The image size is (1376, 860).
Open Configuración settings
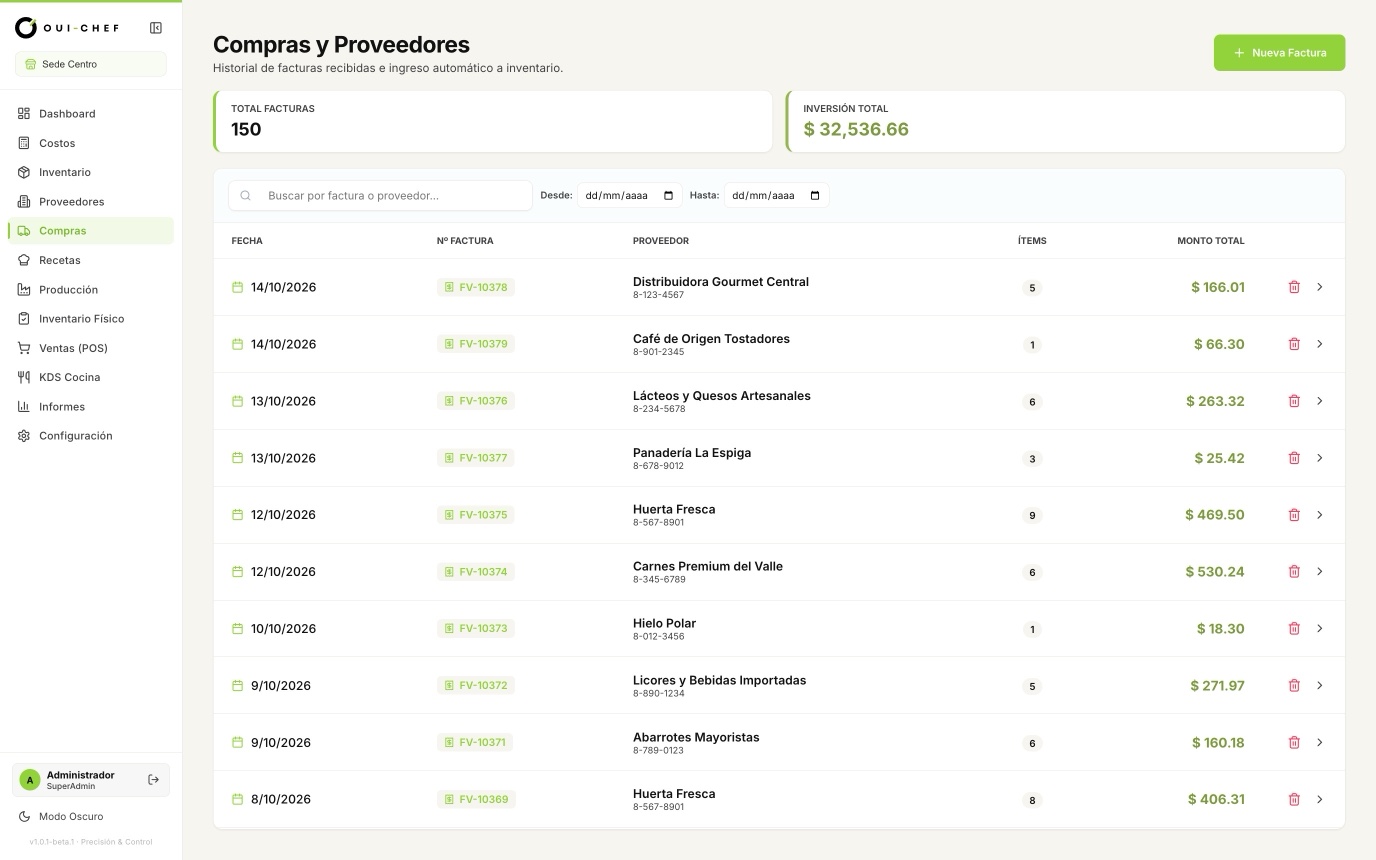pos(91,436)
